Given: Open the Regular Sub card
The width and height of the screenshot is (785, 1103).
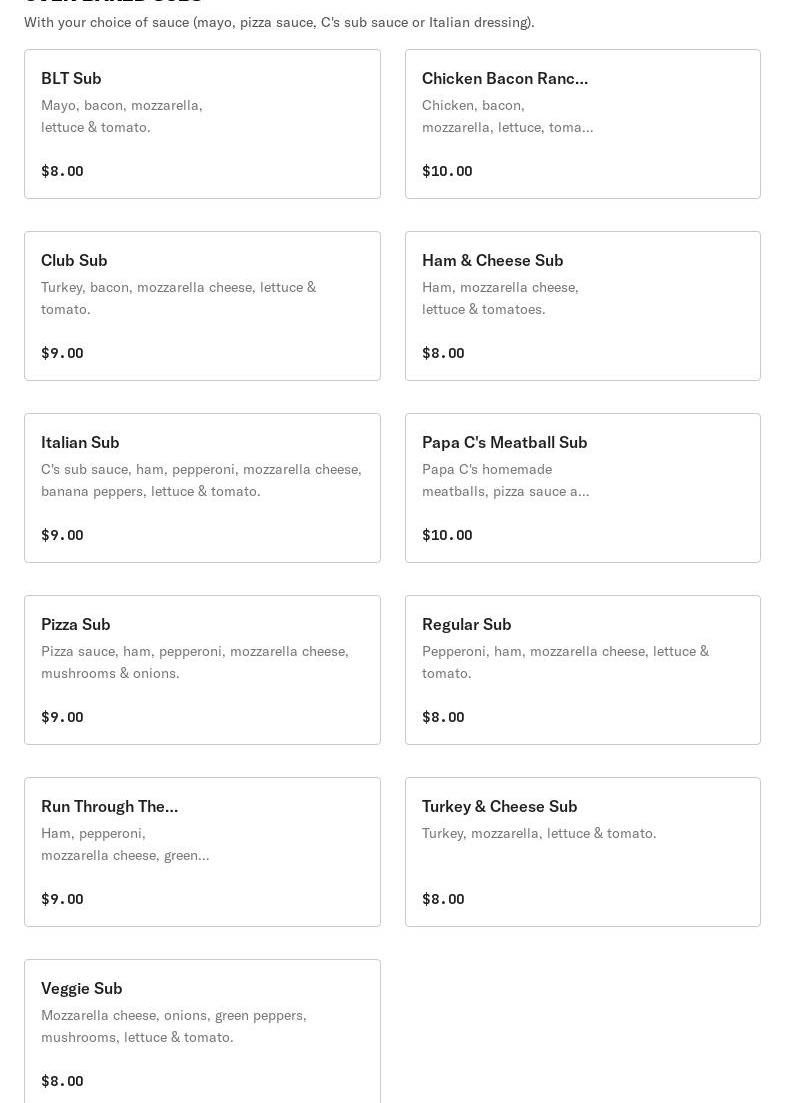Looking at the screenshot, I should (582, 670).
